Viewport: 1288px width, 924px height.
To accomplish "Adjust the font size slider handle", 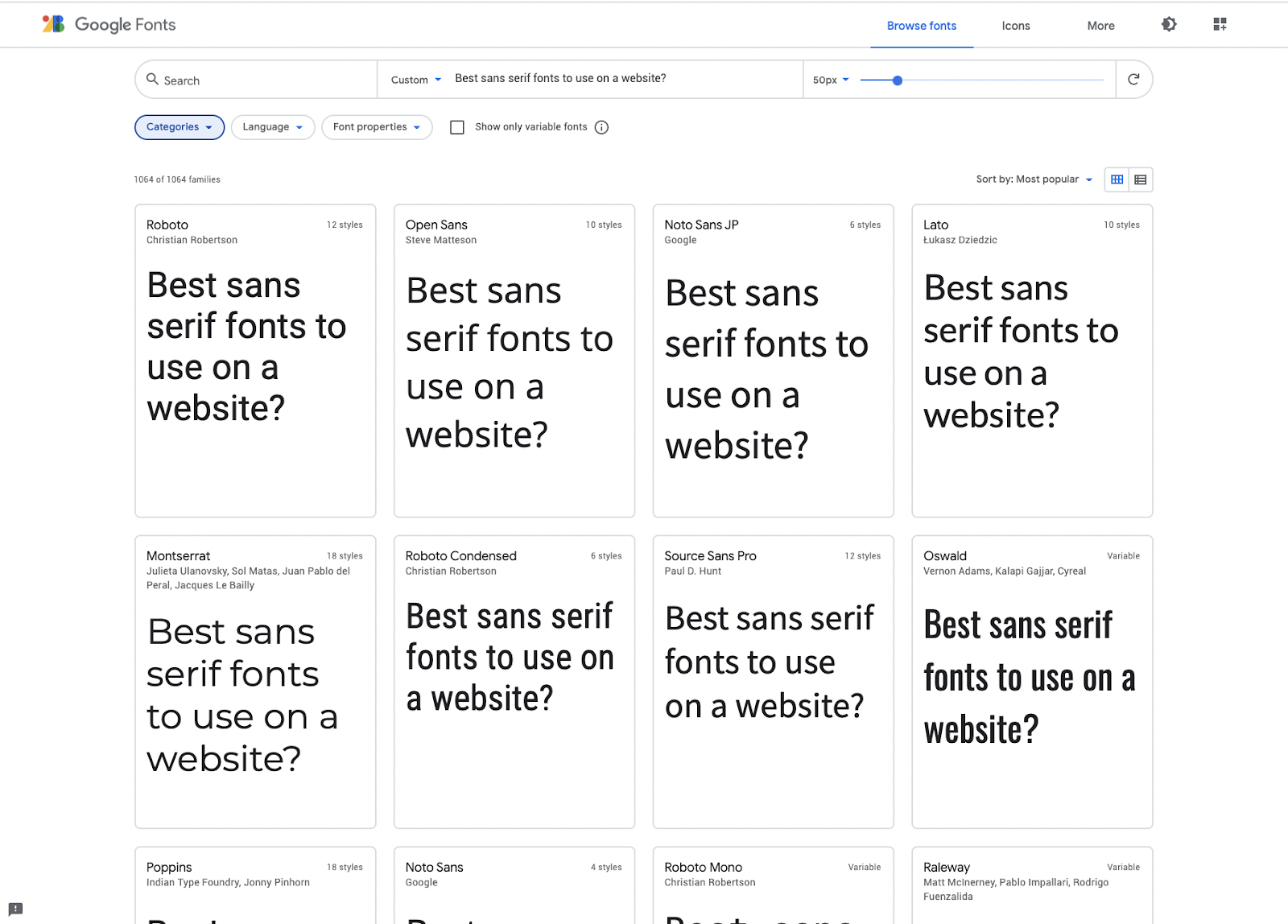I will pos(898,80).
